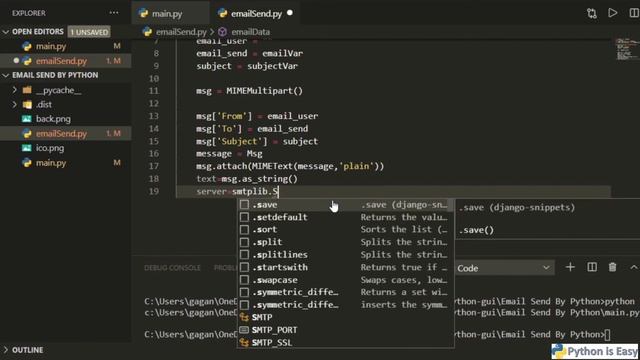This screenshot has width=640, height=360.
Task: Click emailSend.py breadcrumb segment
Action: click(181, 32)
